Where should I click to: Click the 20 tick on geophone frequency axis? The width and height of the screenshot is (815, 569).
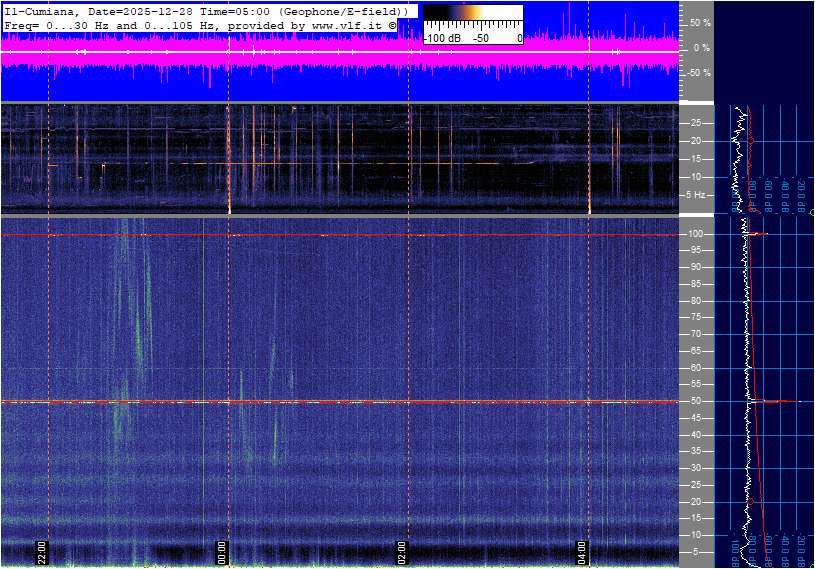(695, 141)
